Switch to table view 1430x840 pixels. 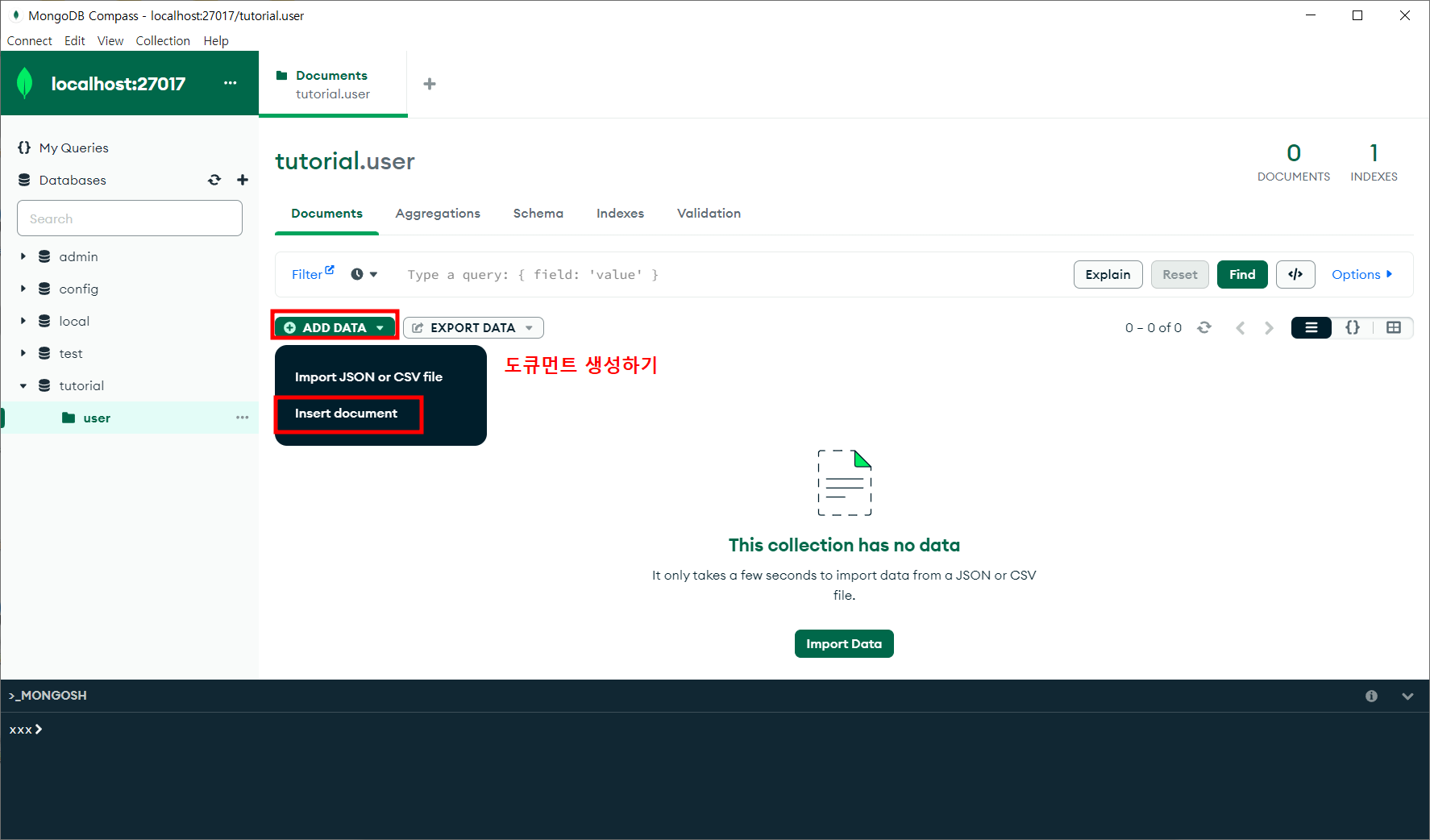point(1394,327)
